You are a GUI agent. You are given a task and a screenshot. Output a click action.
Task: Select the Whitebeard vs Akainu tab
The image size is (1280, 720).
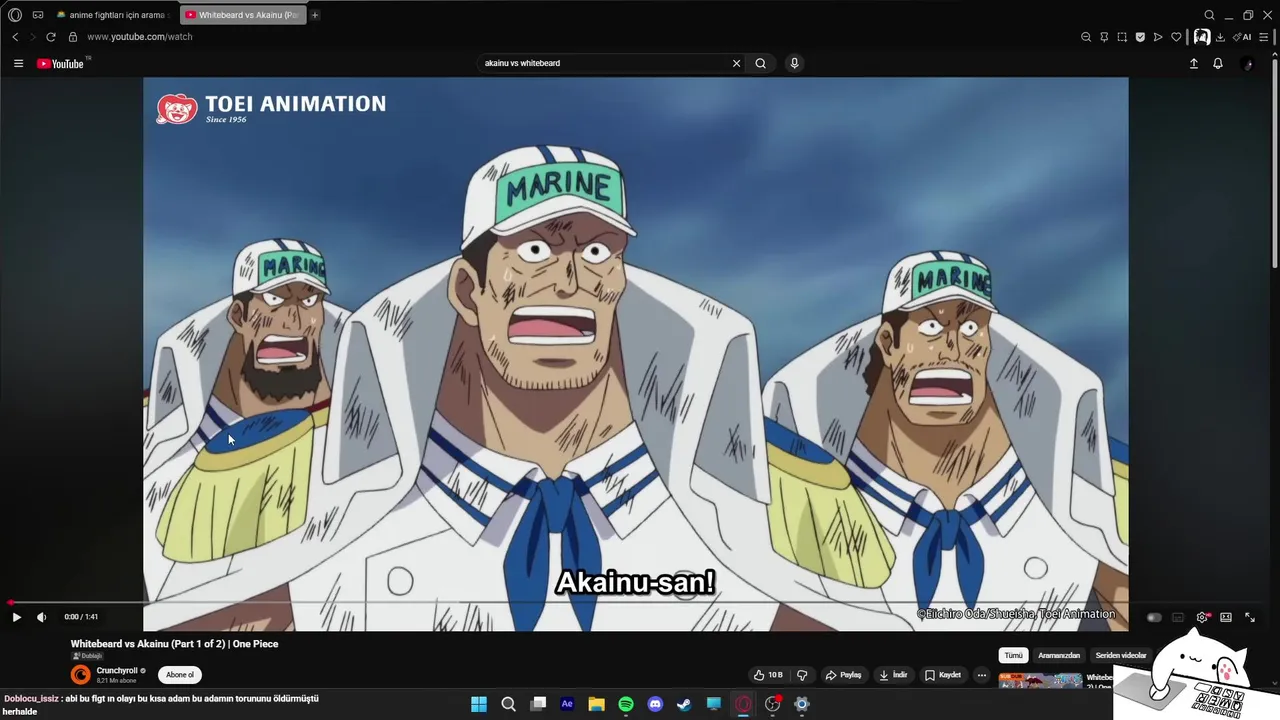[242, 15]
